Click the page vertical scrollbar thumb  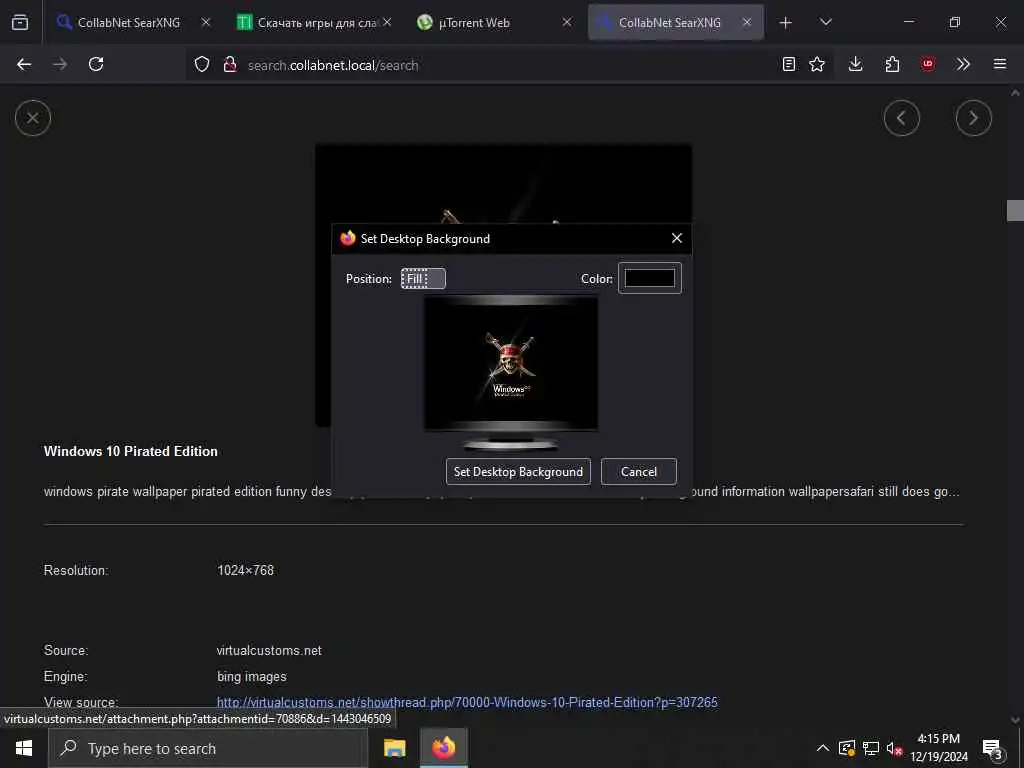pyautogui.click(x=1015, y=211)
